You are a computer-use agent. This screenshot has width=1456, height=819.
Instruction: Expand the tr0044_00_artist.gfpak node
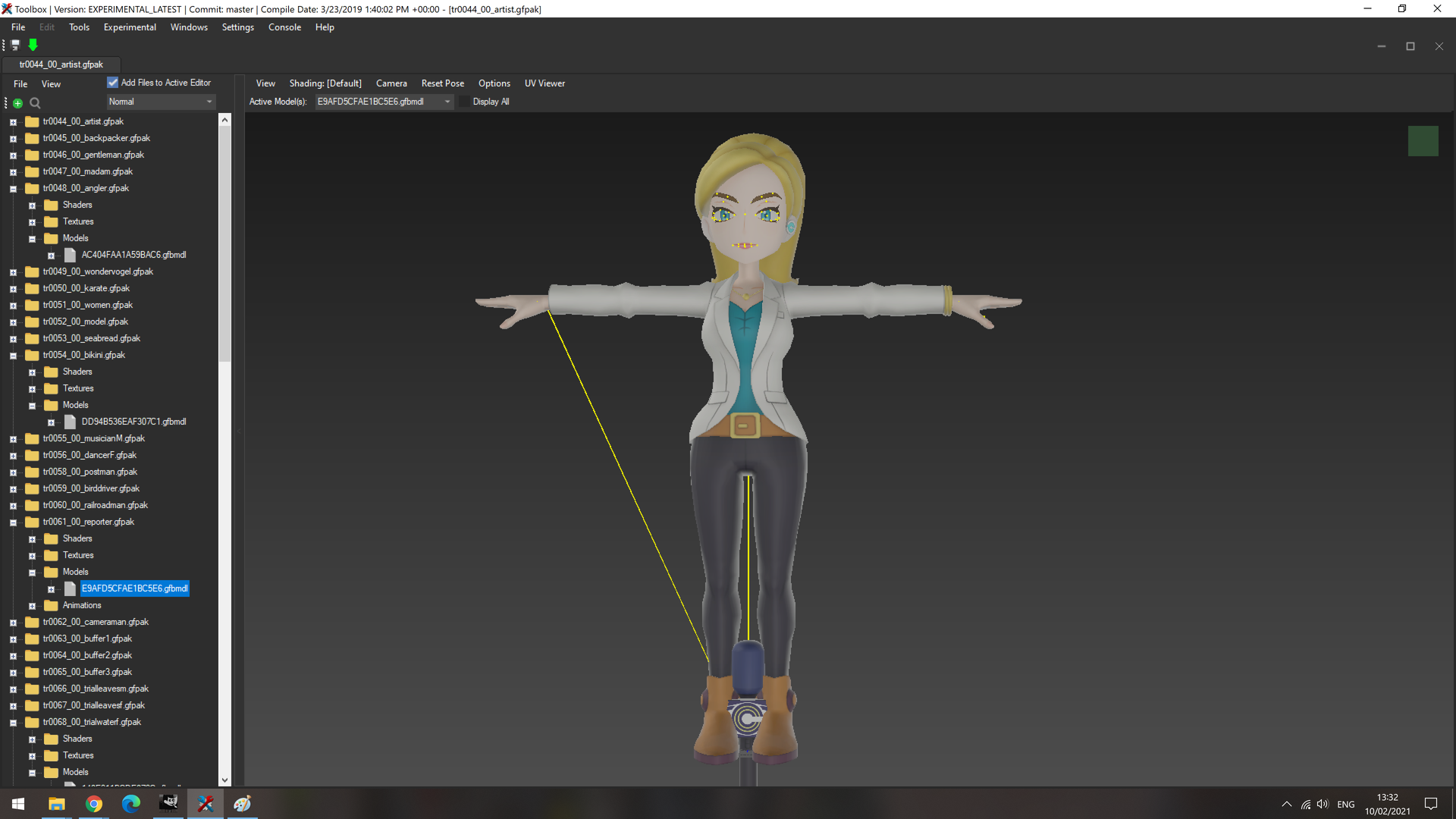click(13, 122)
